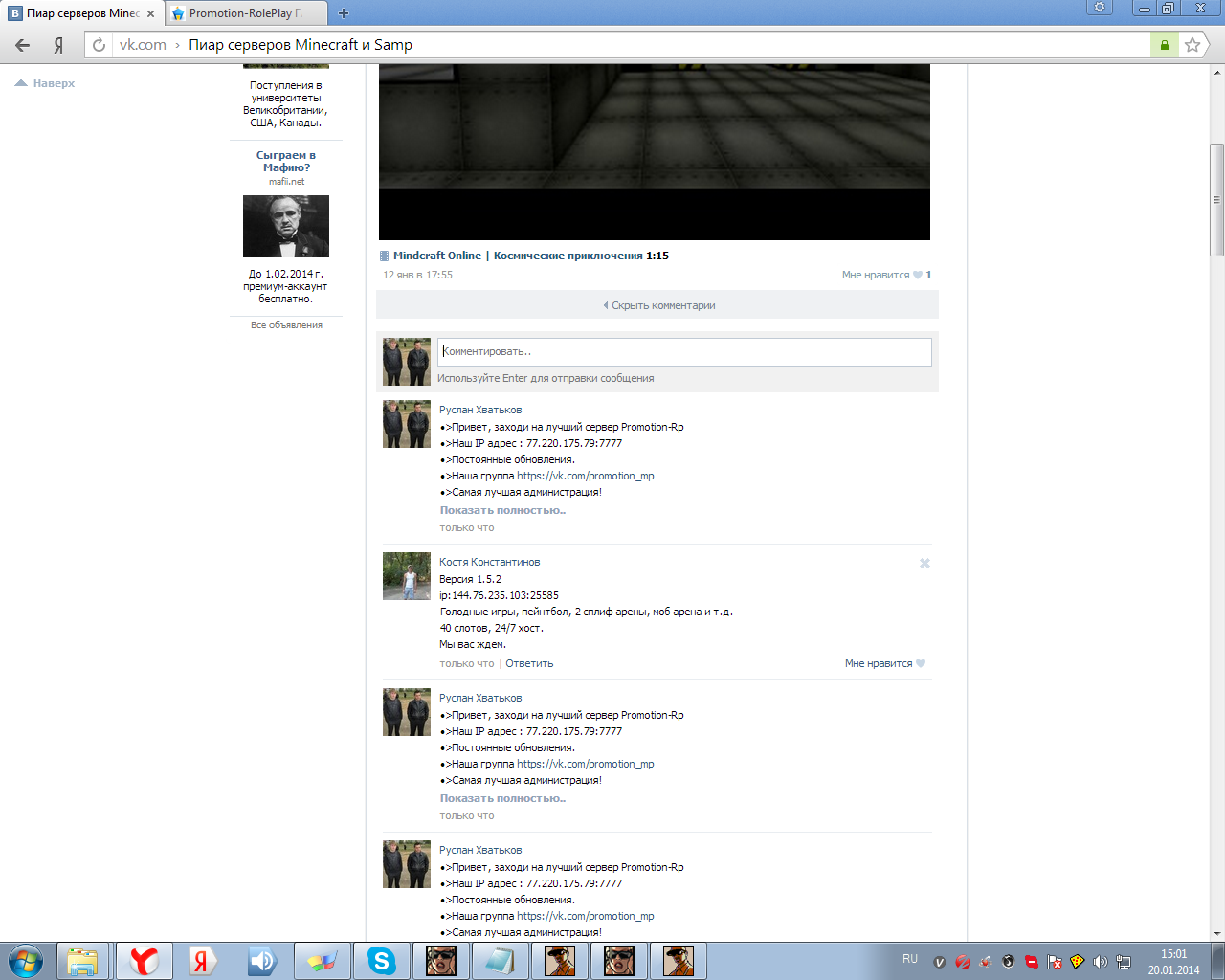Click Костя Константинов's avatar photo
This screenshot has height=980, width=1225.
[x=407, y=576]
